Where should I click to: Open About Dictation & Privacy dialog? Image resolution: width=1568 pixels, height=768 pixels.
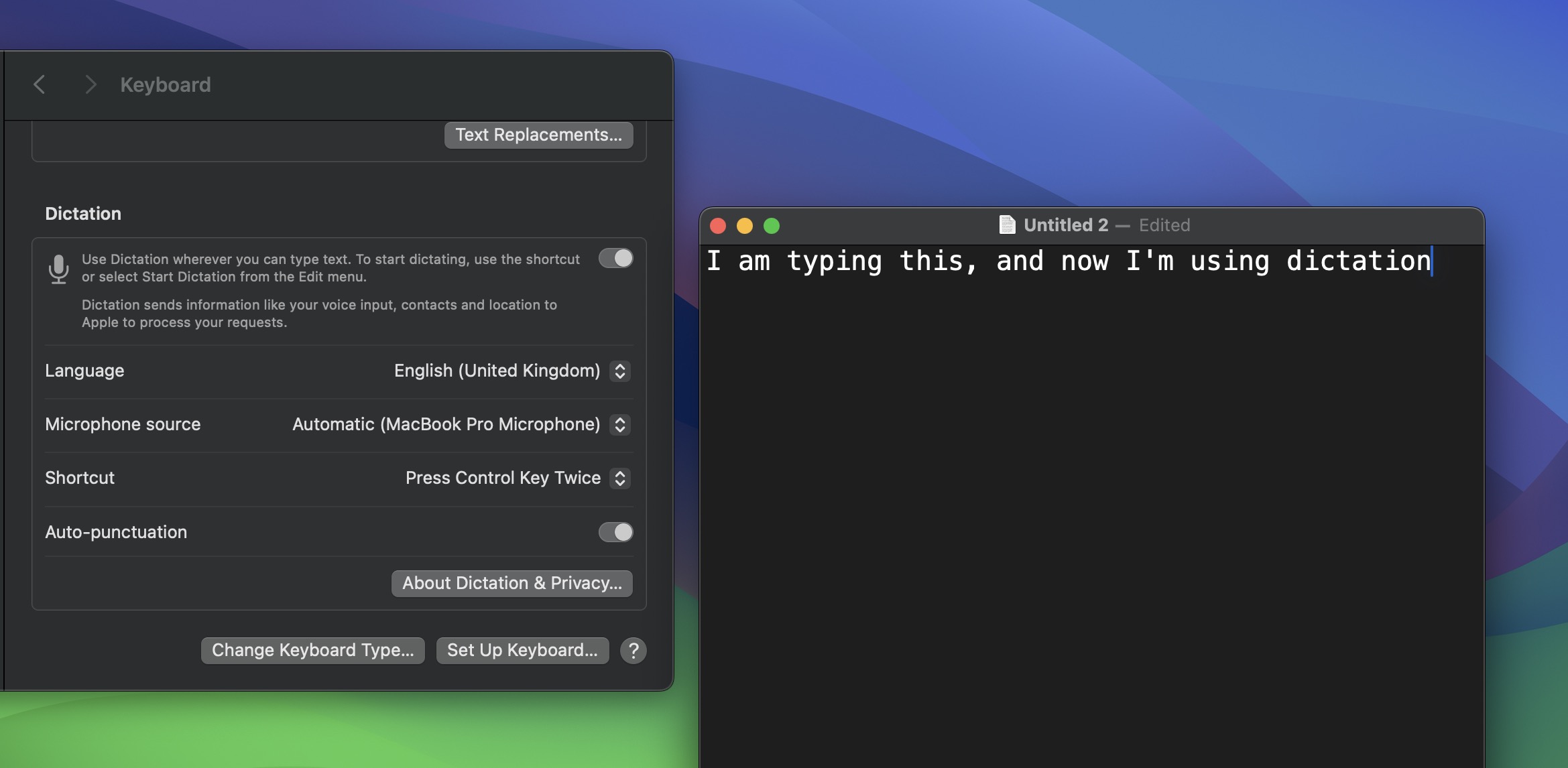click(x=511, y=583)
